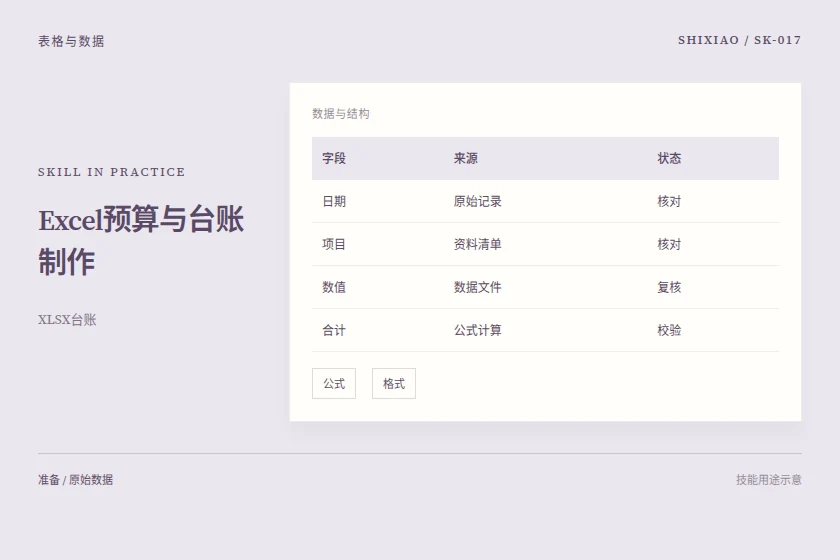
Task: Click the 校验 status cell
Action: point(669,330)
